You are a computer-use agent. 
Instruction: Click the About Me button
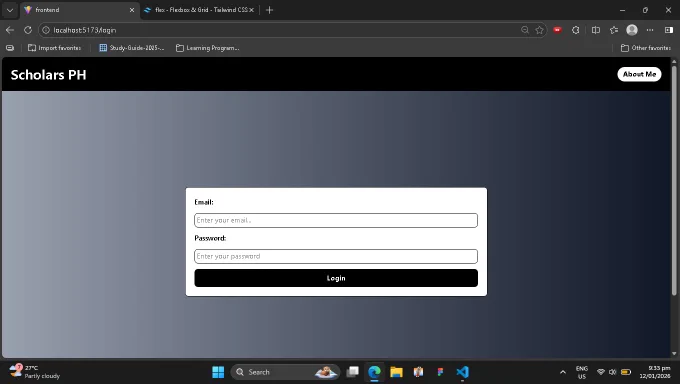click(x=639, y=74)
